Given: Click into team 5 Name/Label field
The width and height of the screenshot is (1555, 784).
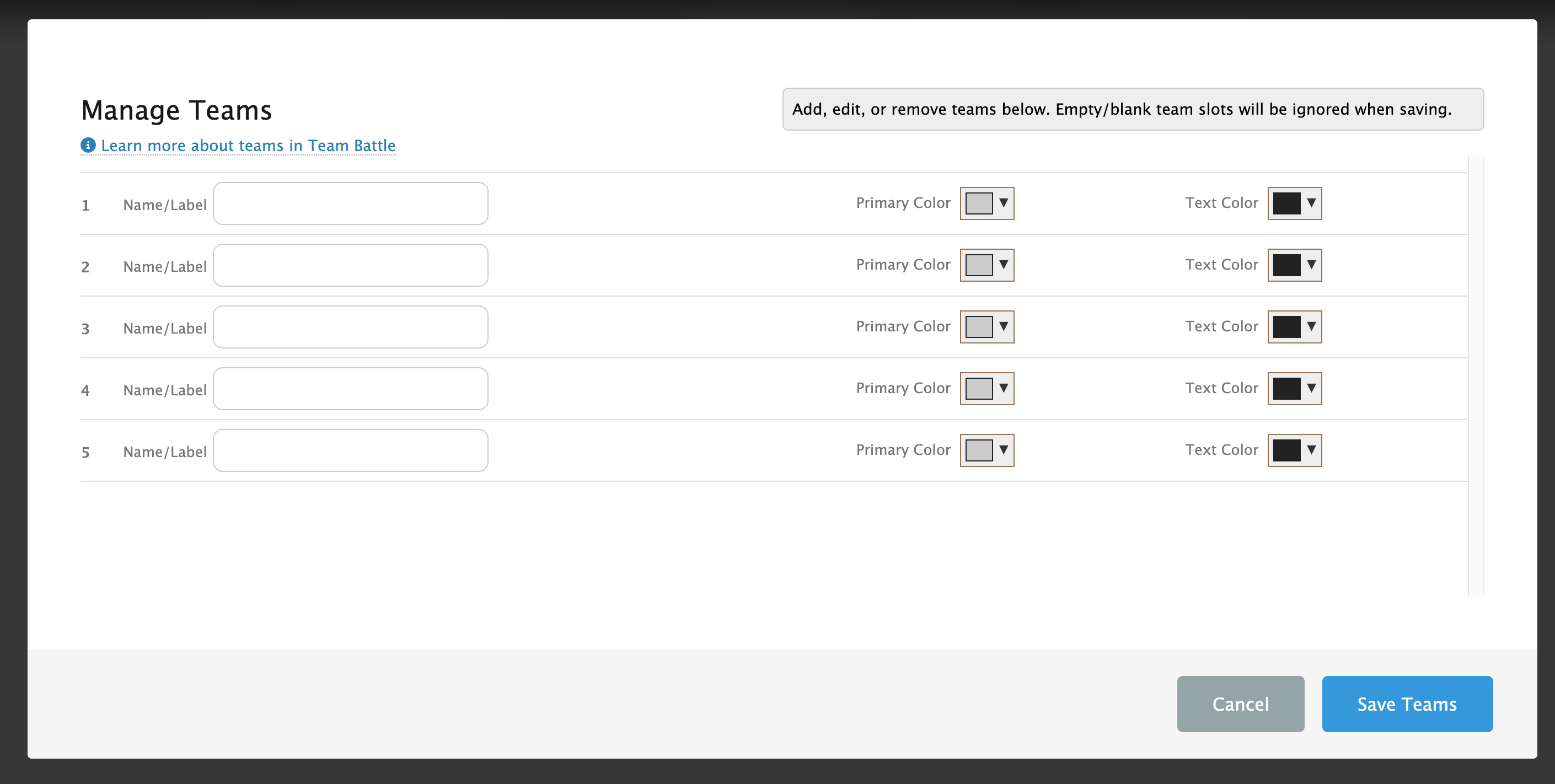Looking at the screenshot, I should coord(350,450).
